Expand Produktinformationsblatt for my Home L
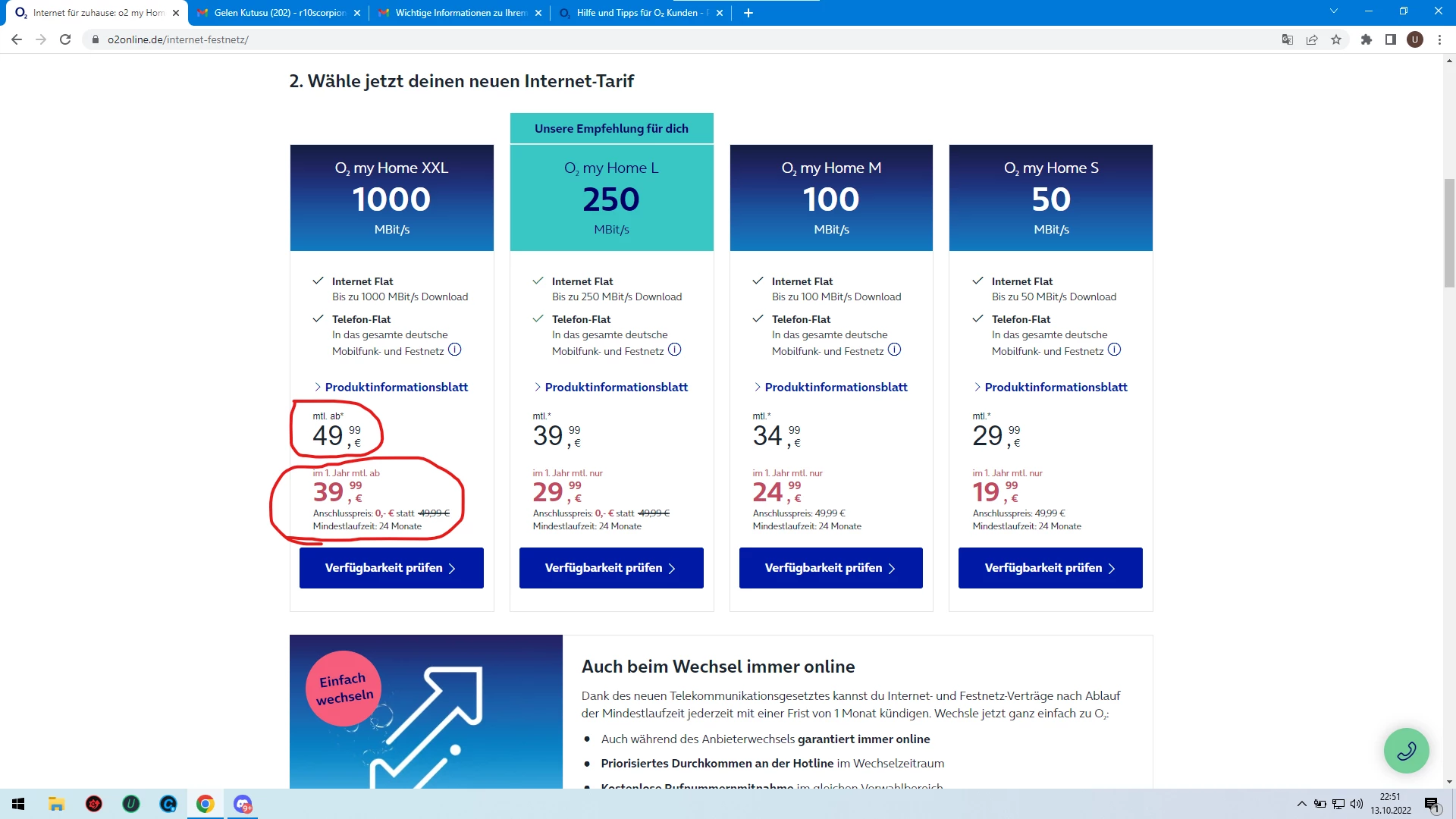The height and width of the screenshot is (819, 1456). [616, 387]
